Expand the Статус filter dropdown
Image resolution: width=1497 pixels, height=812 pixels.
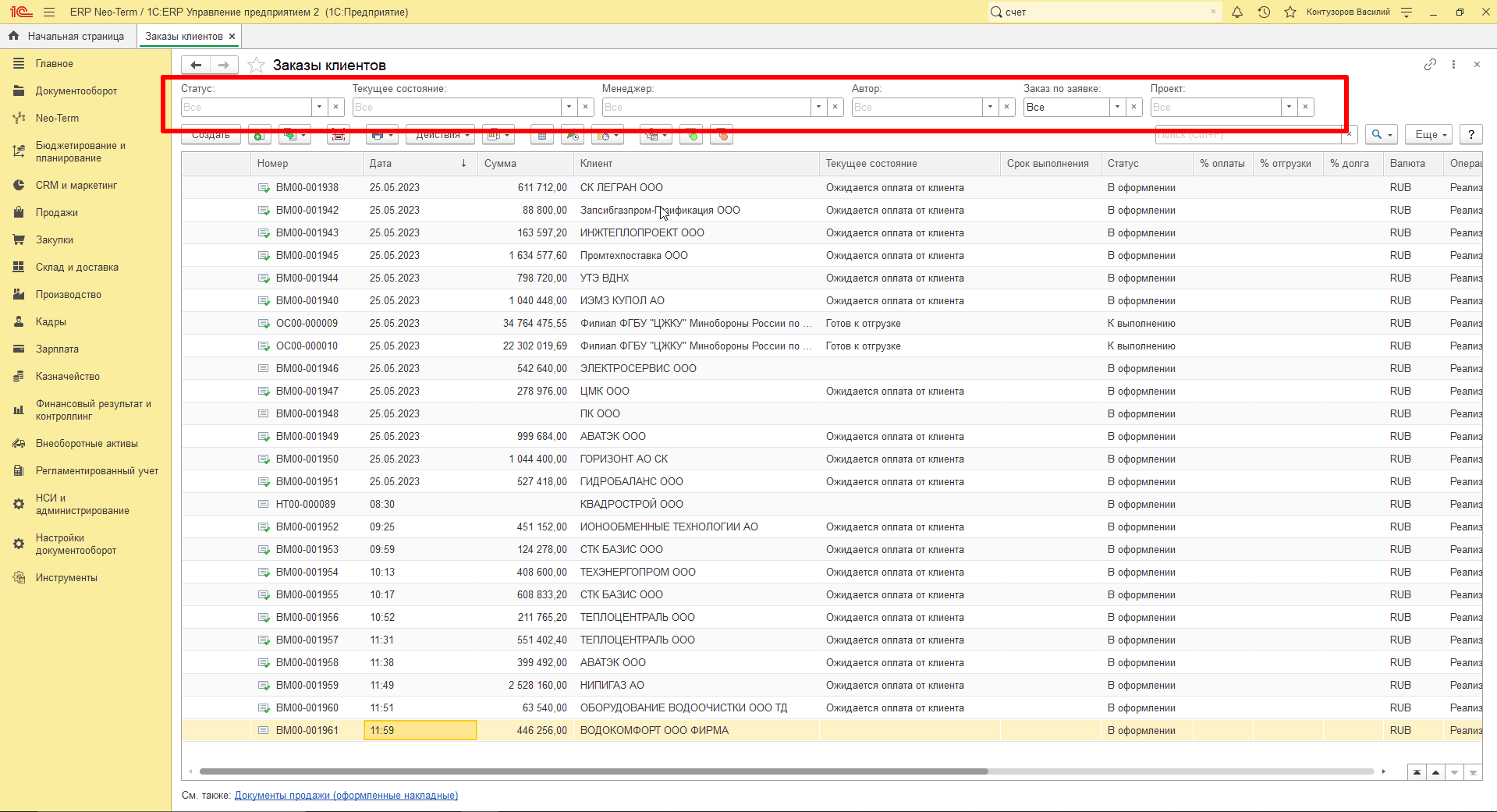(320, 107)
